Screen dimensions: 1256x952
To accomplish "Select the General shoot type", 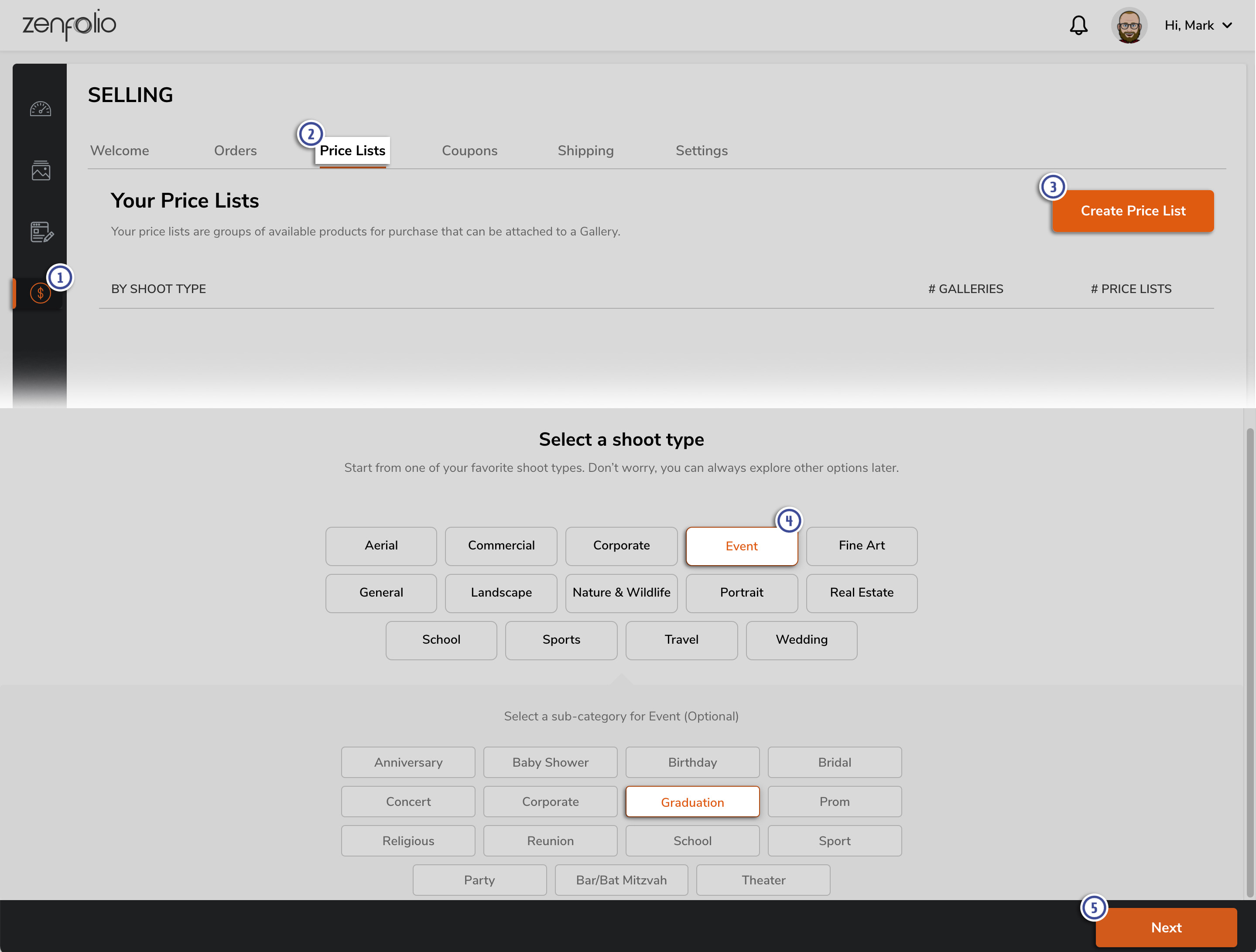I will coord(381,593).
